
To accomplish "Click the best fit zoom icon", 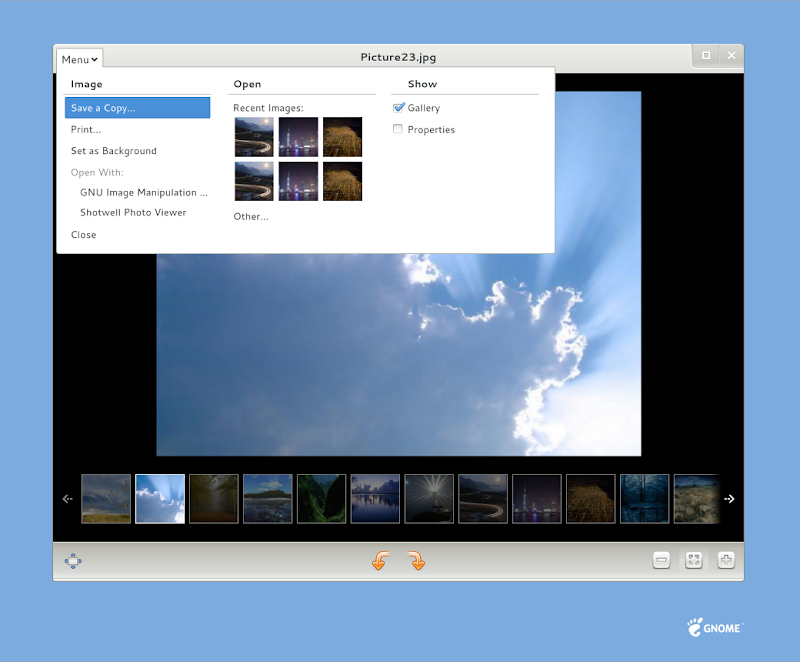I will click(x=694, y=561).
